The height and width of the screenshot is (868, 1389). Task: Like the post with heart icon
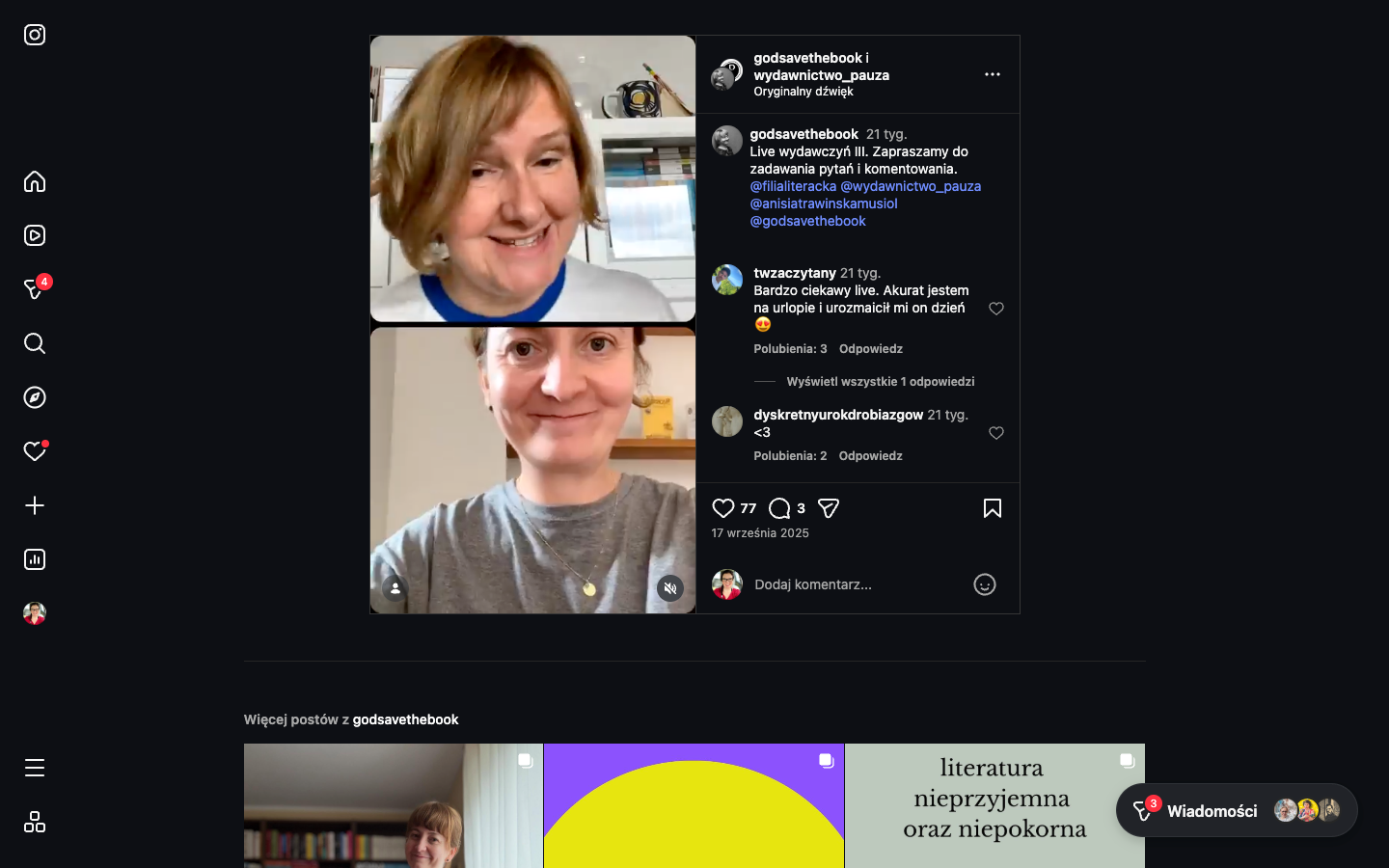point(723,508)
